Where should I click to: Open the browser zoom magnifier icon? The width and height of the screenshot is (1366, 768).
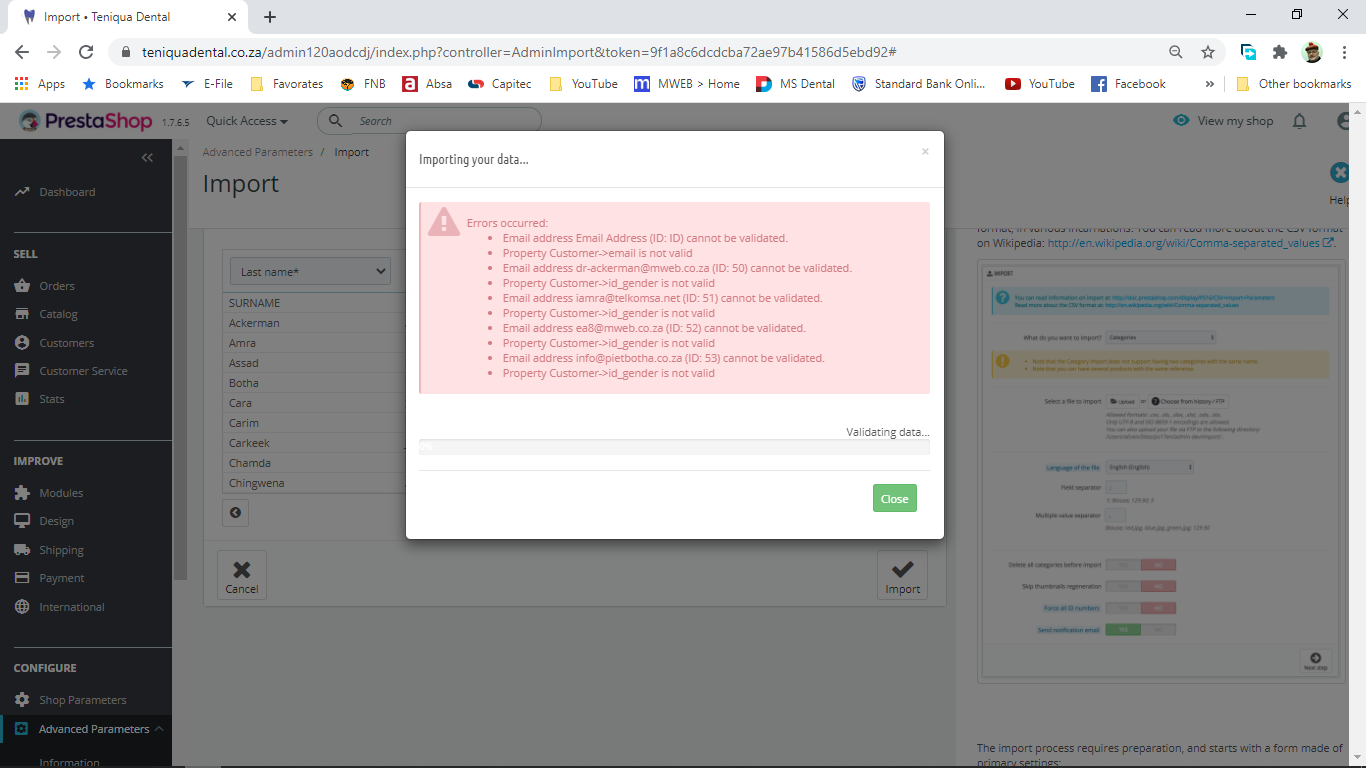[1176, 52]
